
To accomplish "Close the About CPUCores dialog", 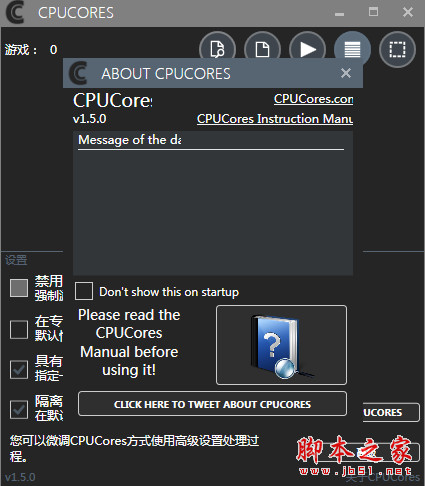I will pos(346,73).
